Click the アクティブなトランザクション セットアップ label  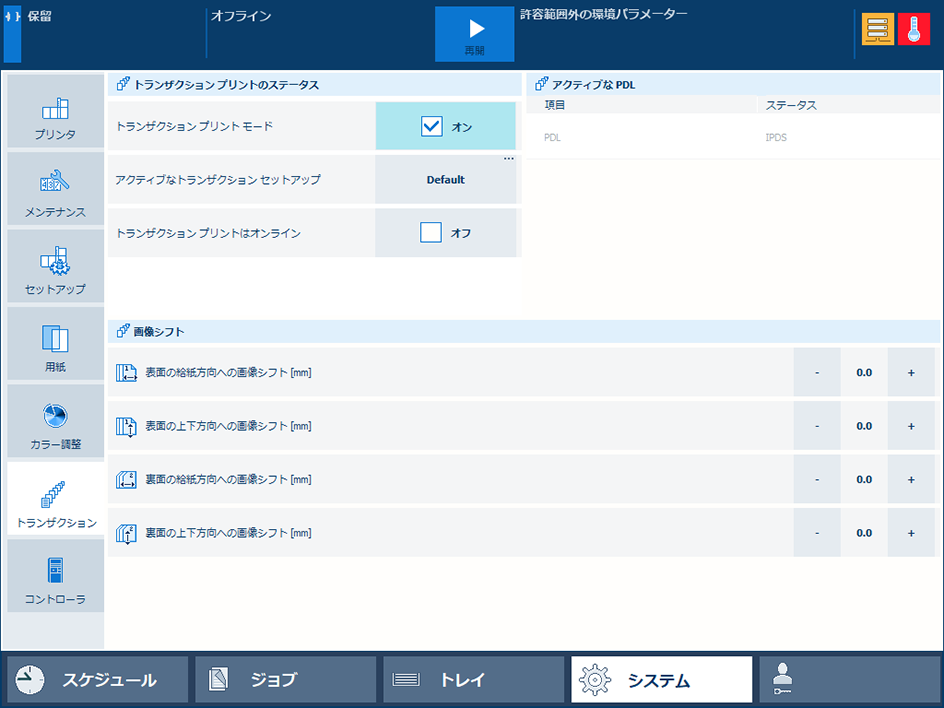pyautogui.click(x=218, y=179)
